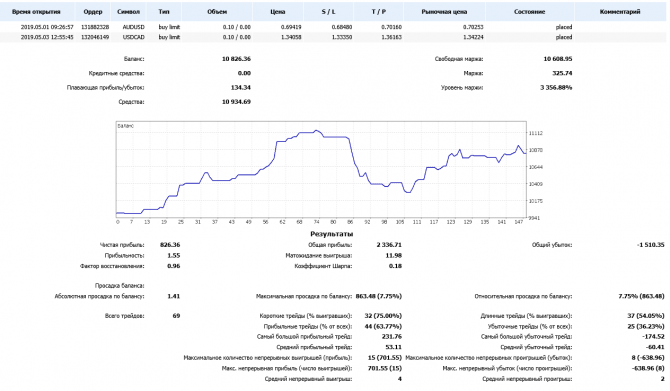
Task: Click the AUDUSD symbol cell
Action: [x=134, y=27]
